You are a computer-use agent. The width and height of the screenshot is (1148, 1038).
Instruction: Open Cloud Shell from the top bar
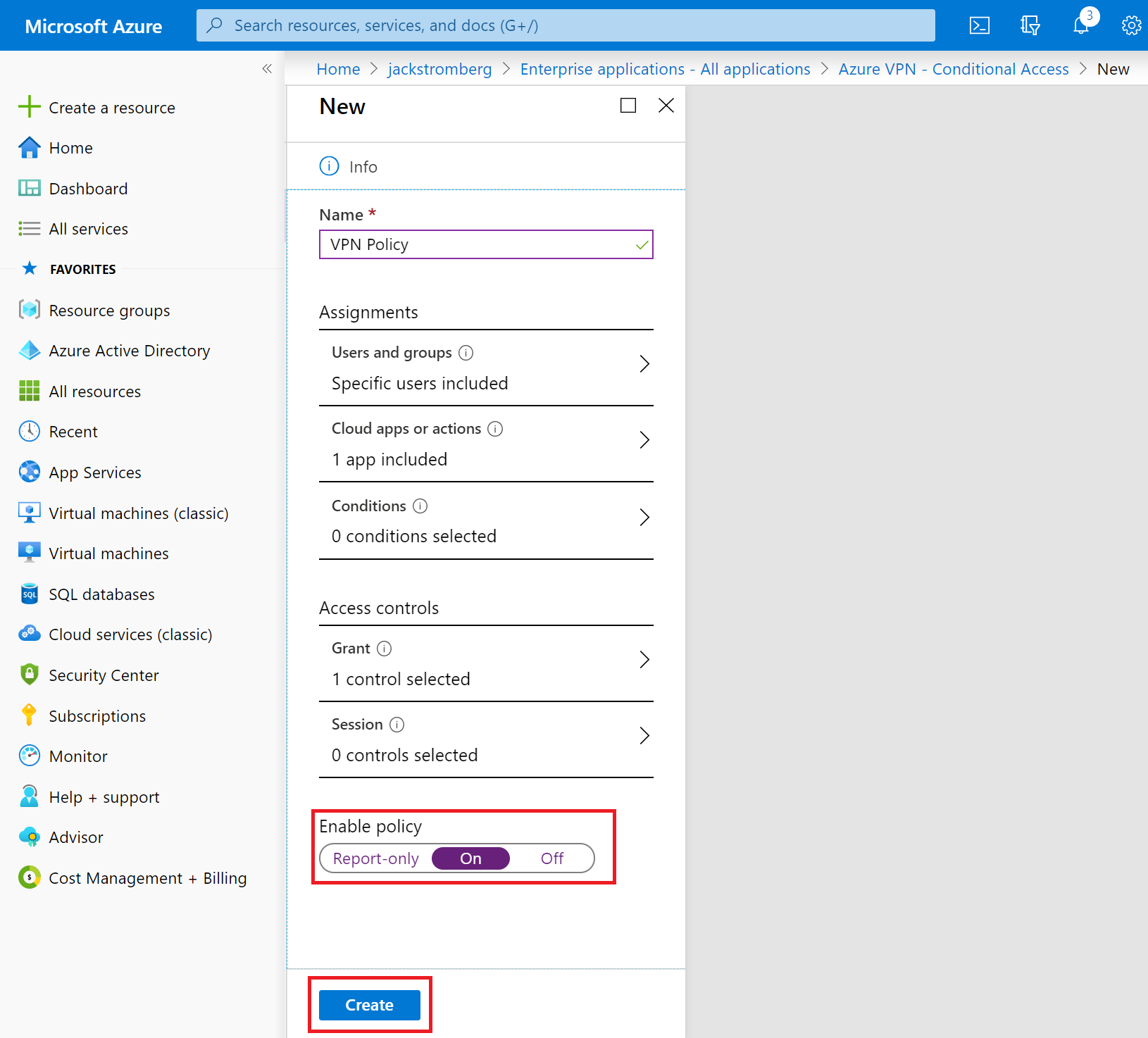coord(979,26)
